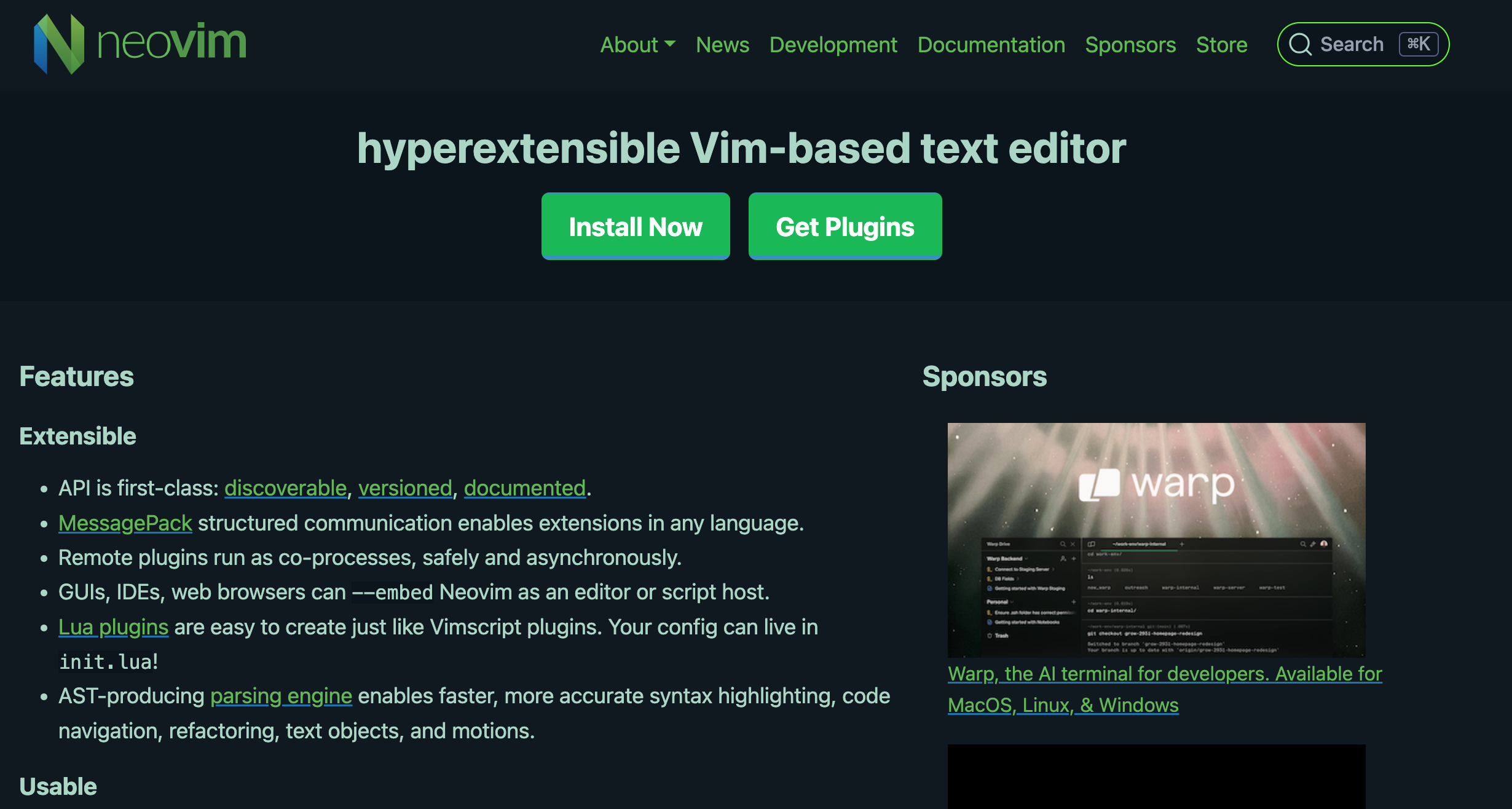Open the discoverable API link
Screen dimensions: 1512x809
(285, 487)
